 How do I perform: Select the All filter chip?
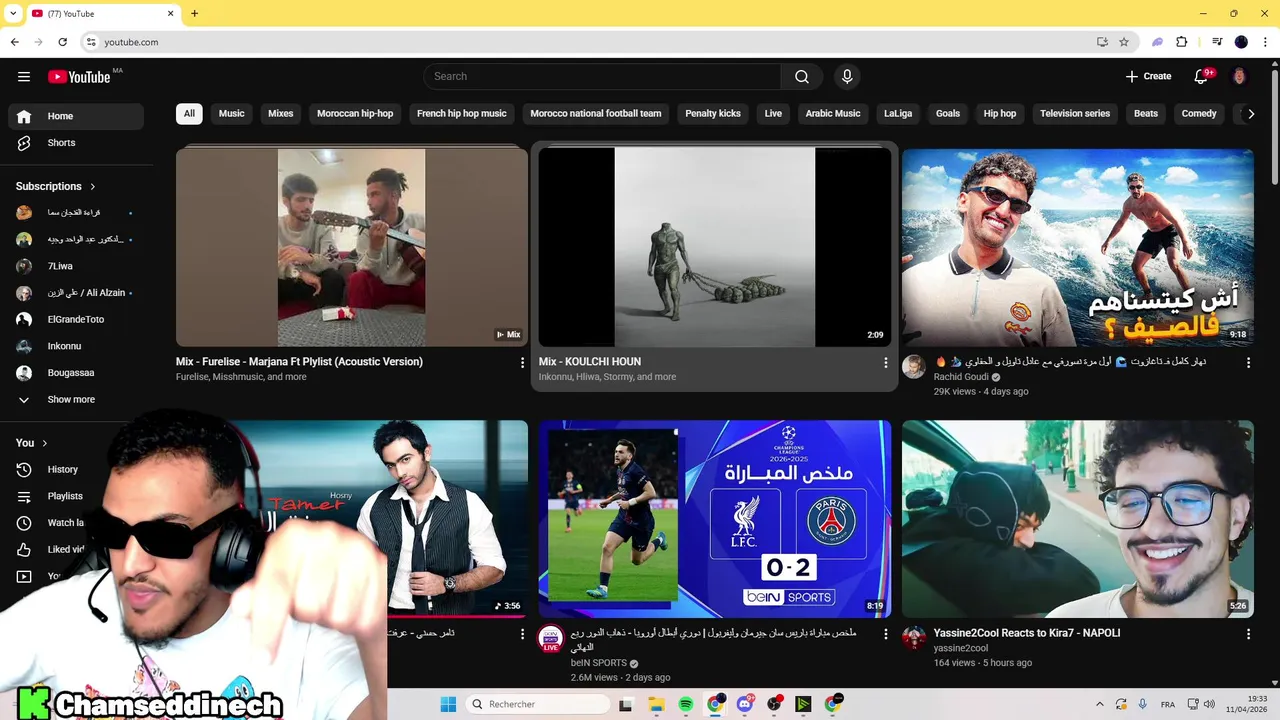pos(189,114)
